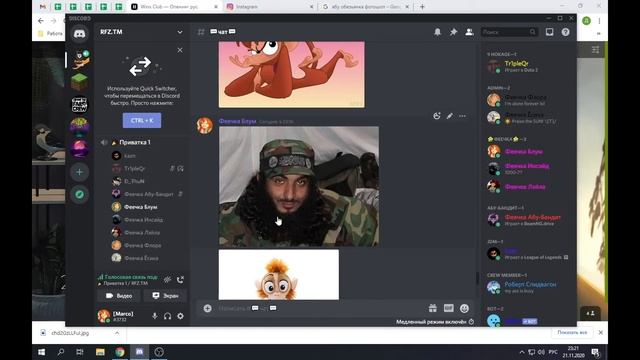Click Феечка Блум message author name

point(238,121)
